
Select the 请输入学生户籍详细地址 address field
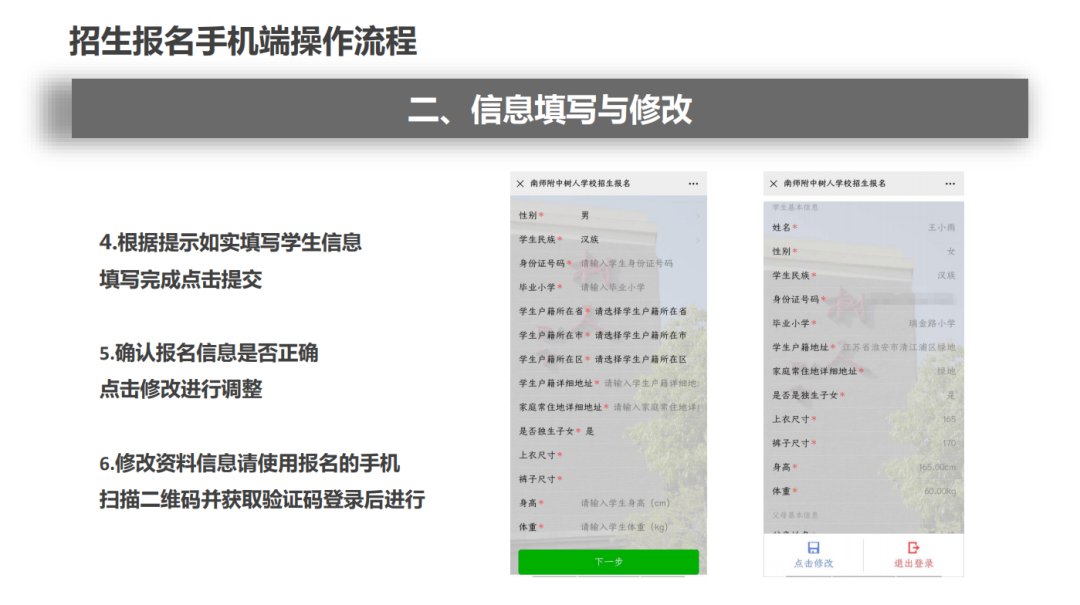pos(650,383)
